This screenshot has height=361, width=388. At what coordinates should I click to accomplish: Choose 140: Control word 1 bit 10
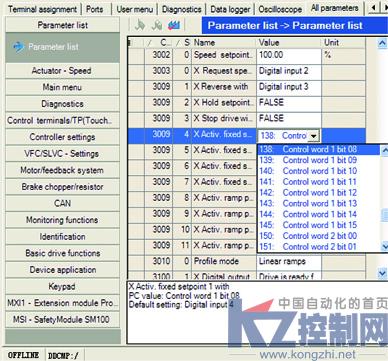(x=319, y=171)
